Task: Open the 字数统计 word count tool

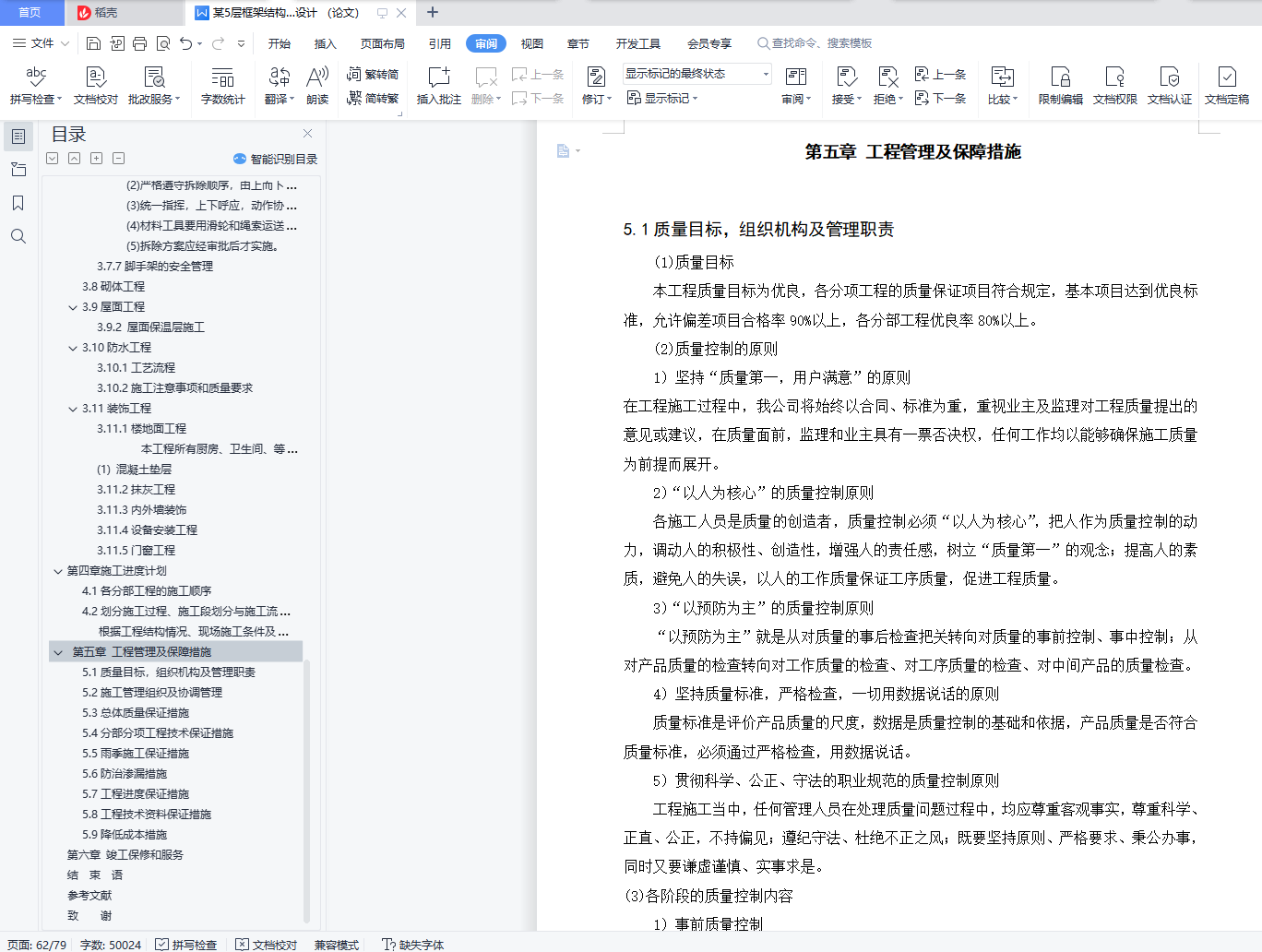Action: pos(222,85)
